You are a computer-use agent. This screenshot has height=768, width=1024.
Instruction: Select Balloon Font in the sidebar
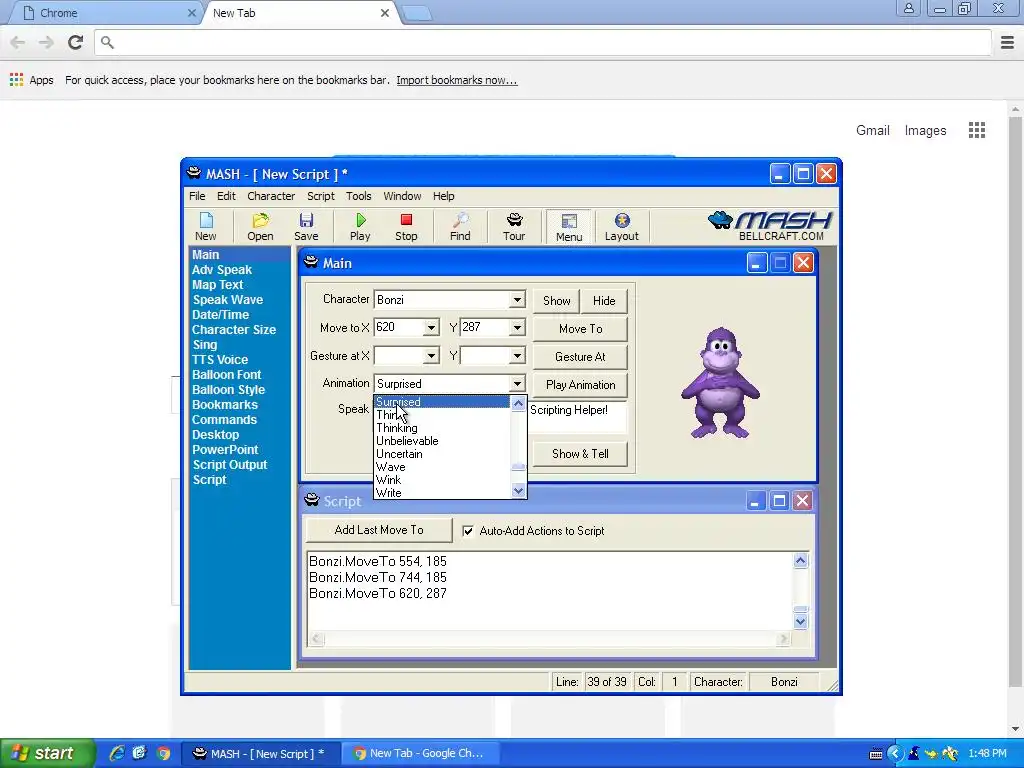(227, 375)
